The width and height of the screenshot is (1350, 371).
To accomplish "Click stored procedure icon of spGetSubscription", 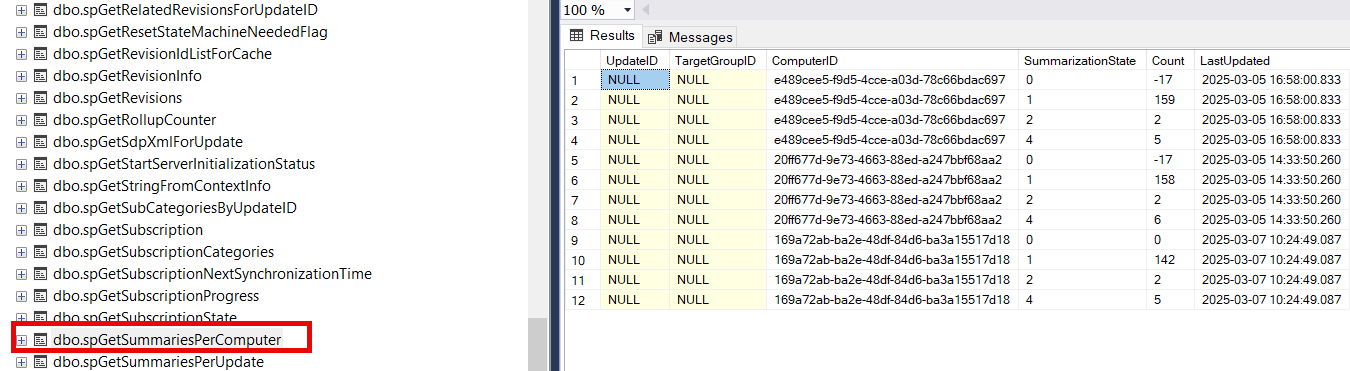I will (x=41, y=230).
